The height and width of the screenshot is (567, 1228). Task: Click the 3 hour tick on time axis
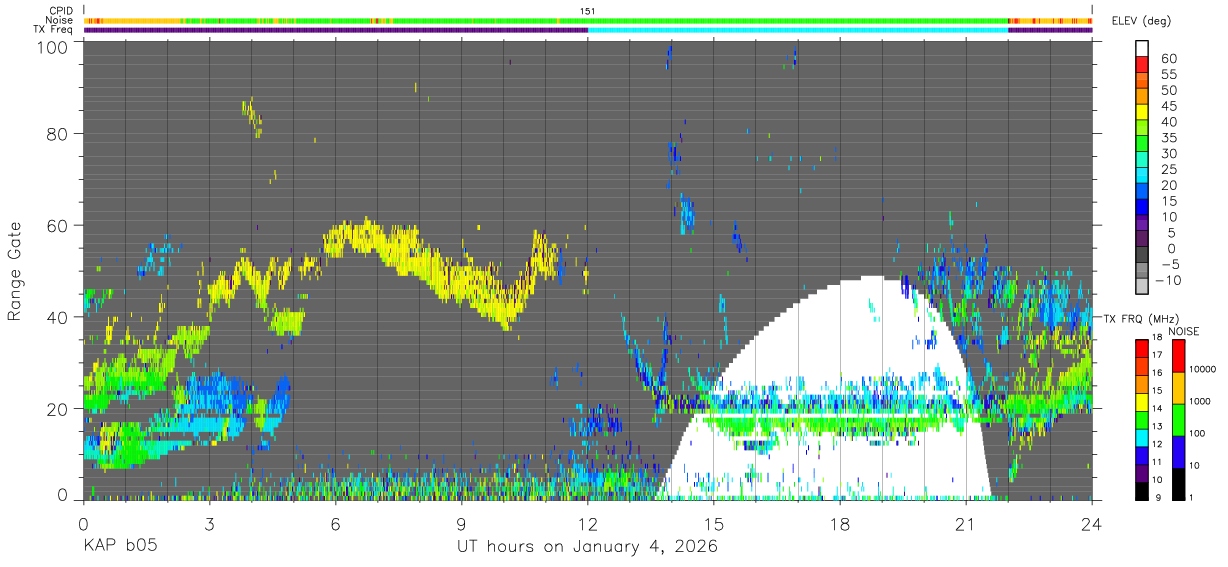tap(209, 523)
